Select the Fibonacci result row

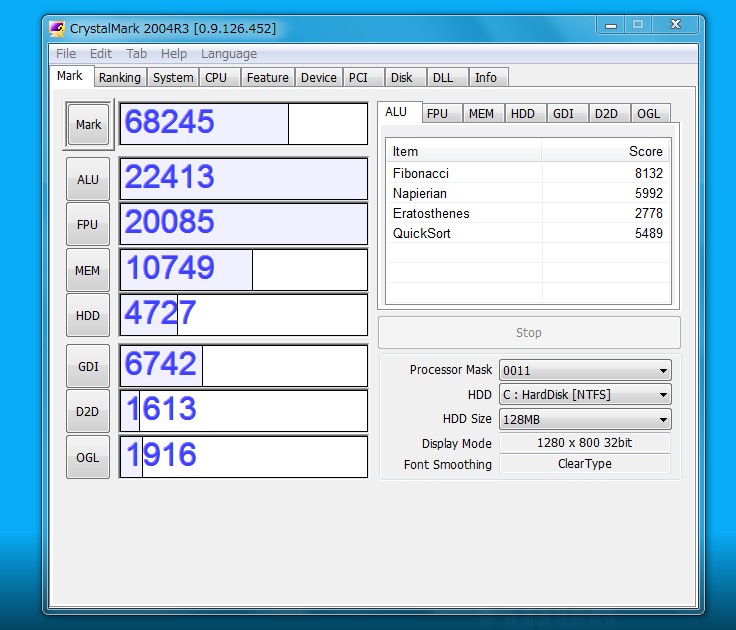pos(528,173)
